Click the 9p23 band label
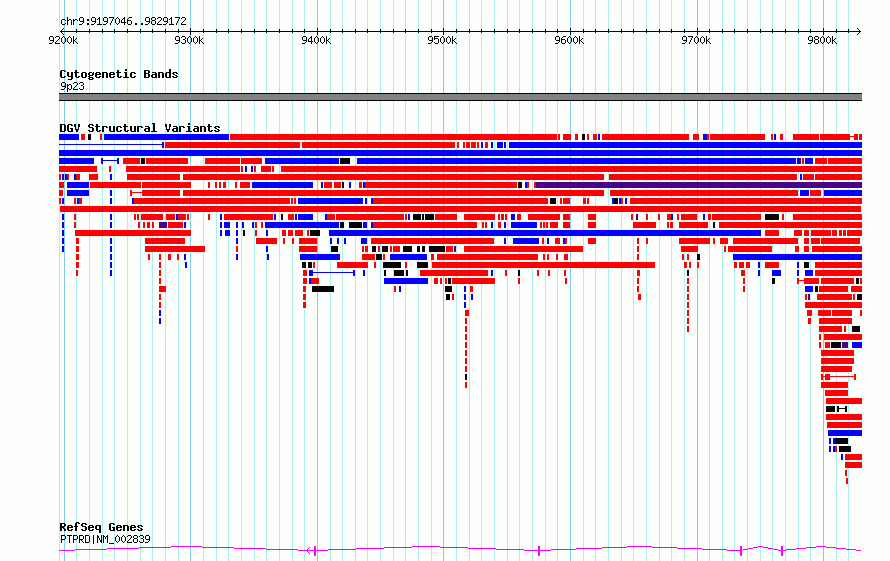This screenshot has height=561, width=890. tap(72, 86)
